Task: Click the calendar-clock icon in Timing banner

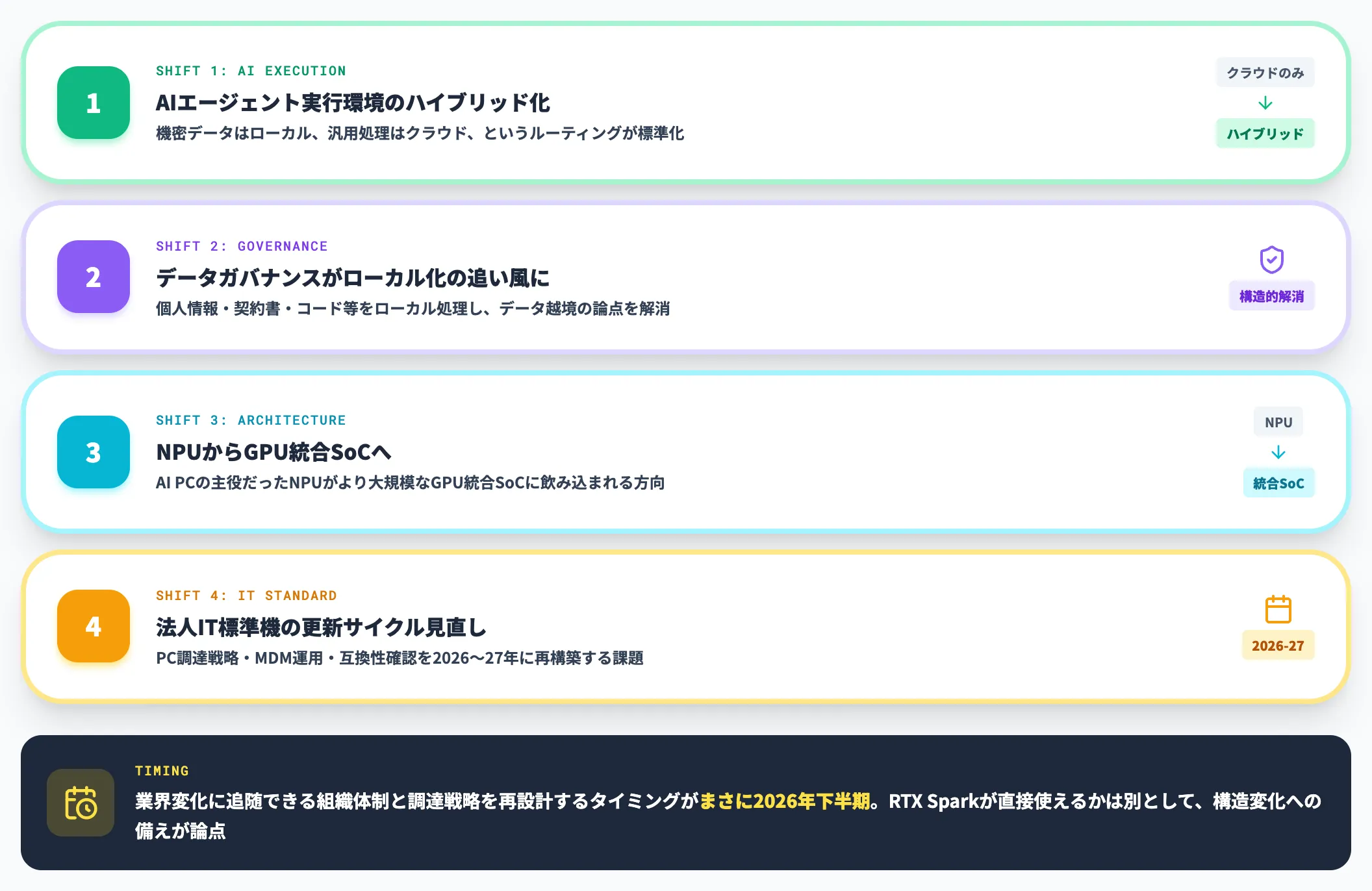Action: point(81,803)
